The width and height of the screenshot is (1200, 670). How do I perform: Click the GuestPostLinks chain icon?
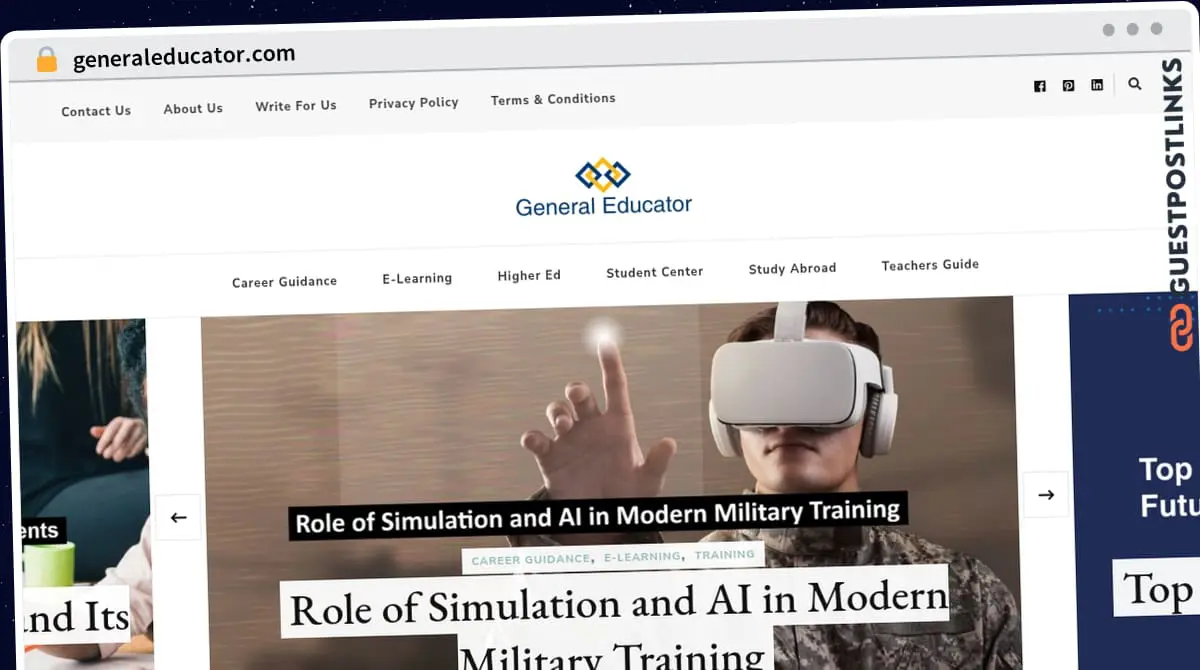1182,328
